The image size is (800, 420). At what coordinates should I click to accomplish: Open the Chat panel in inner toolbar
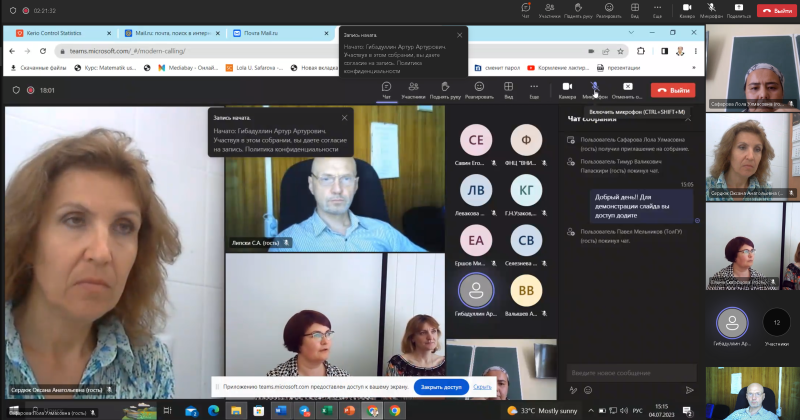(386, 90)
